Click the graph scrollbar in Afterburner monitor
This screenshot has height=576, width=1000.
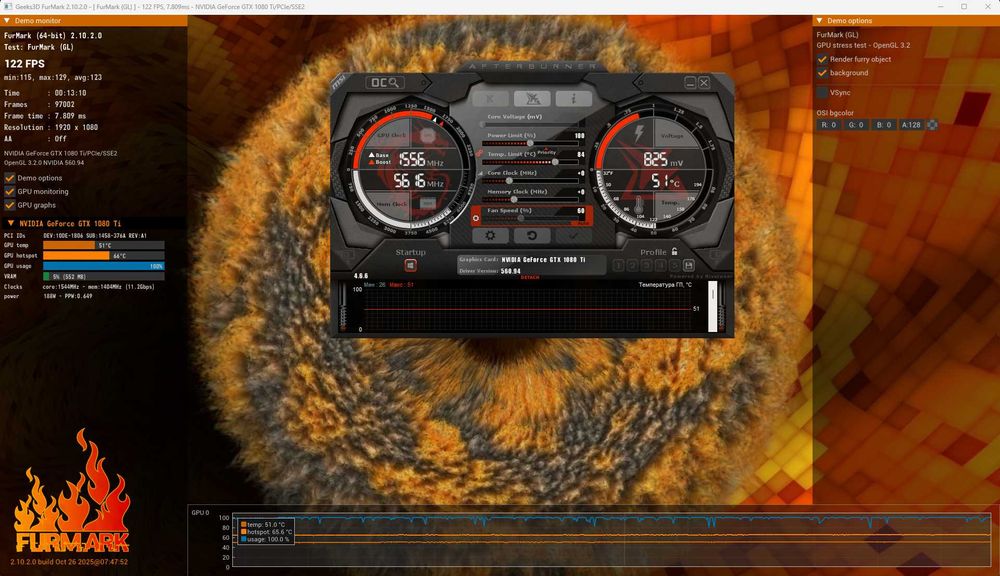[x=712, y=307]
